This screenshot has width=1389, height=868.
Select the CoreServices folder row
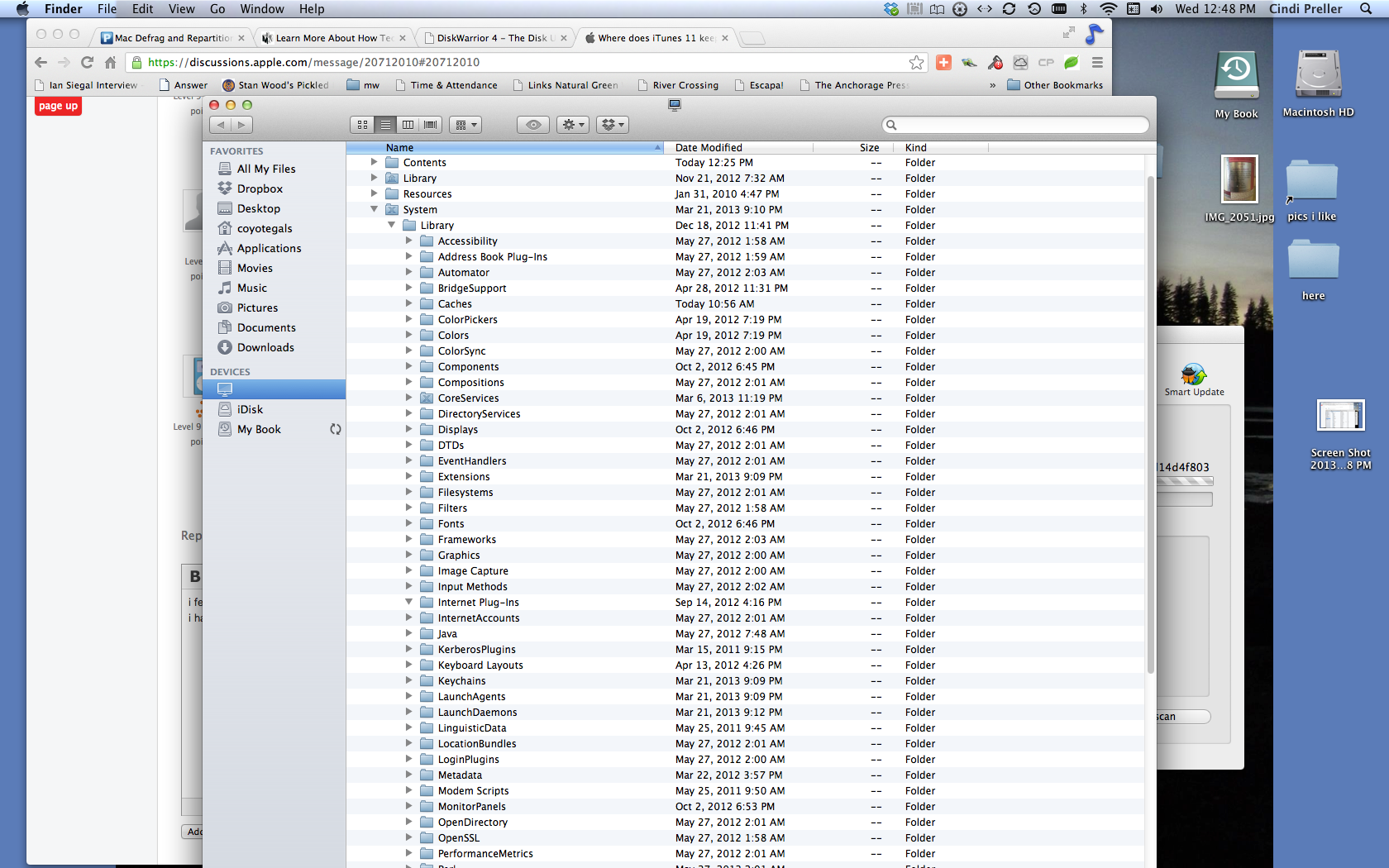(745, 398)
